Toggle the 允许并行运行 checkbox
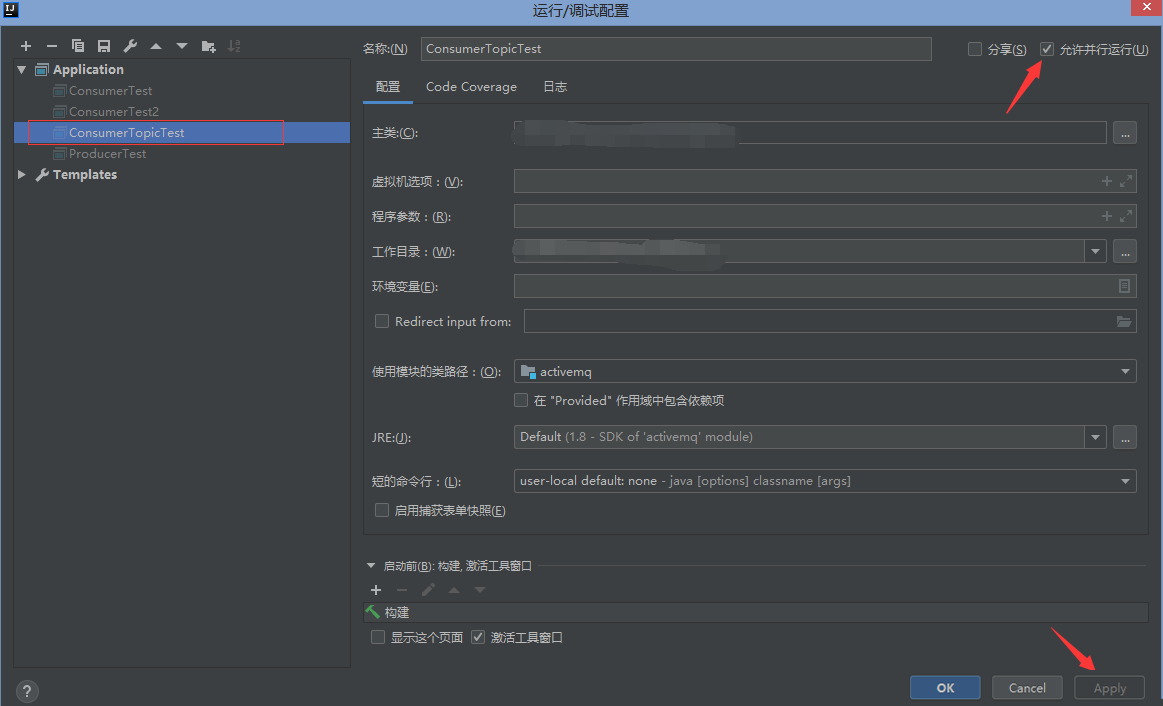Screen dimensions: 1163x706 (1047, 49)
